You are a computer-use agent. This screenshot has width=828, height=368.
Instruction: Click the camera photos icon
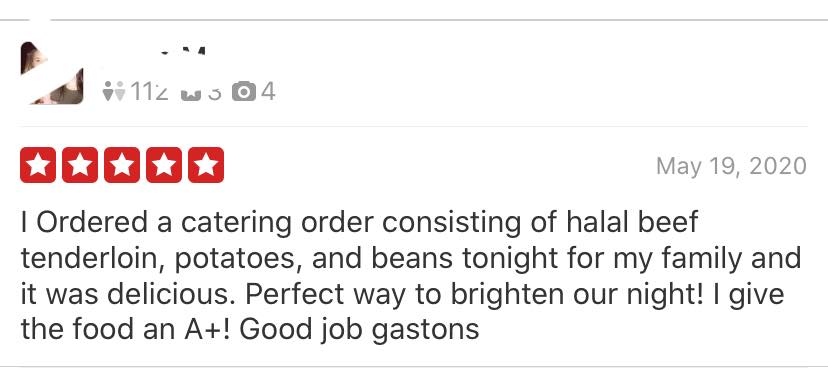(243, 92)
